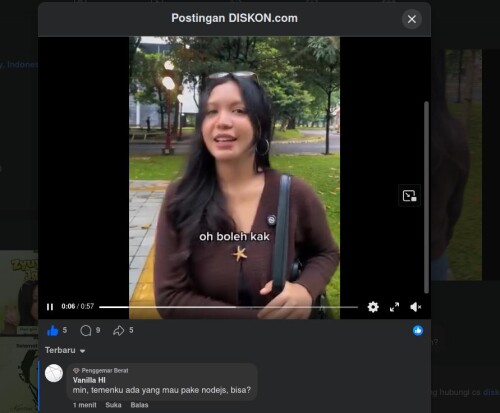The image size is (500, 413).
Task: Open Vanilla HI's avatar picture
Action: [54, 373]
